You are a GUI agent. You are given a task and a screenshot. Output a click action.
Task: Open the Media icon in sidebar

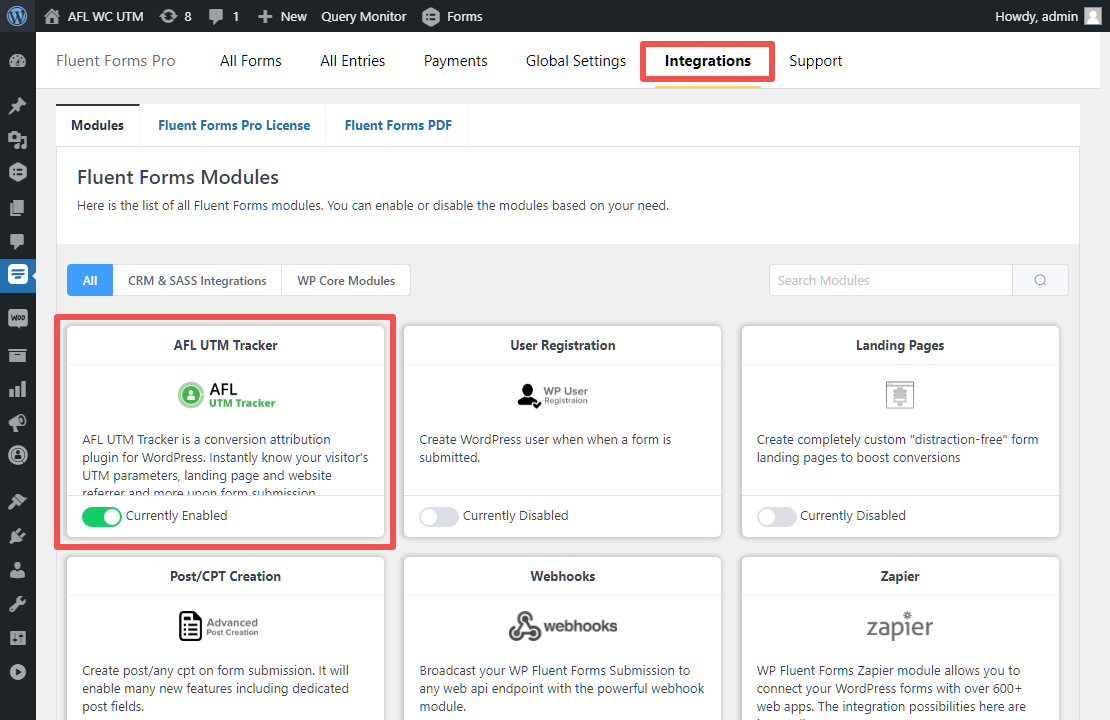(18, 139)
